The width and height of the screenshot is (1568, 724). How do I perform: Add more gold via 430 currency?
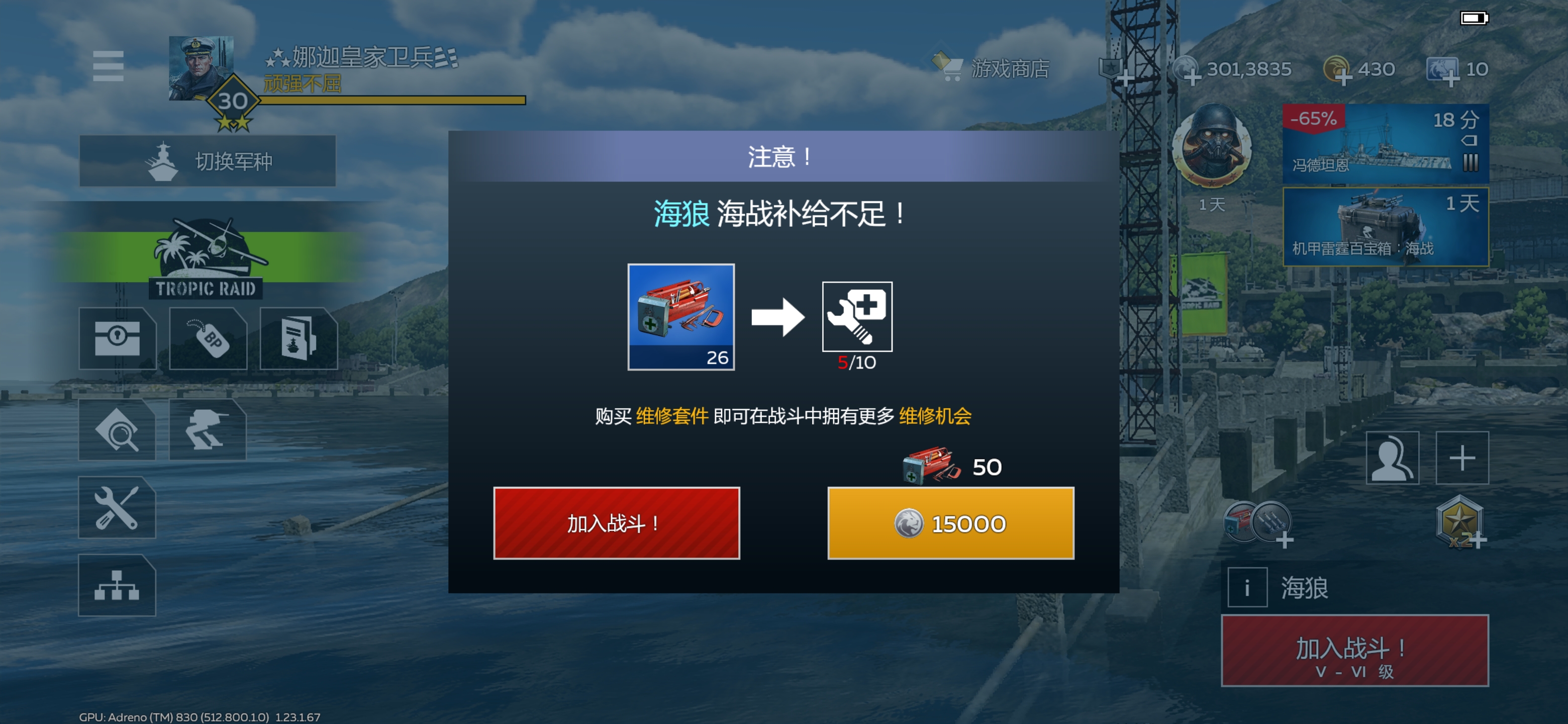click(1359, 69)
